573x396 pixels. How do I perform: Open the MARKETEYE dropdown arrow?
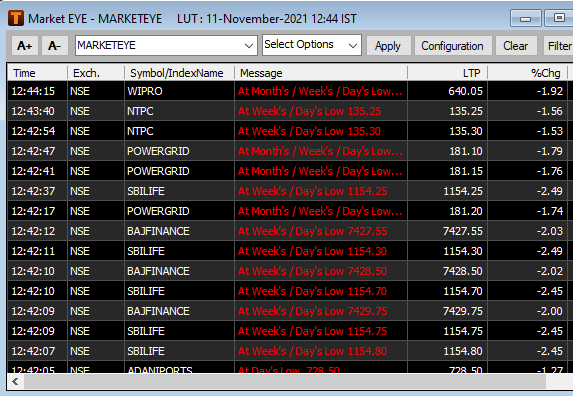249,46
